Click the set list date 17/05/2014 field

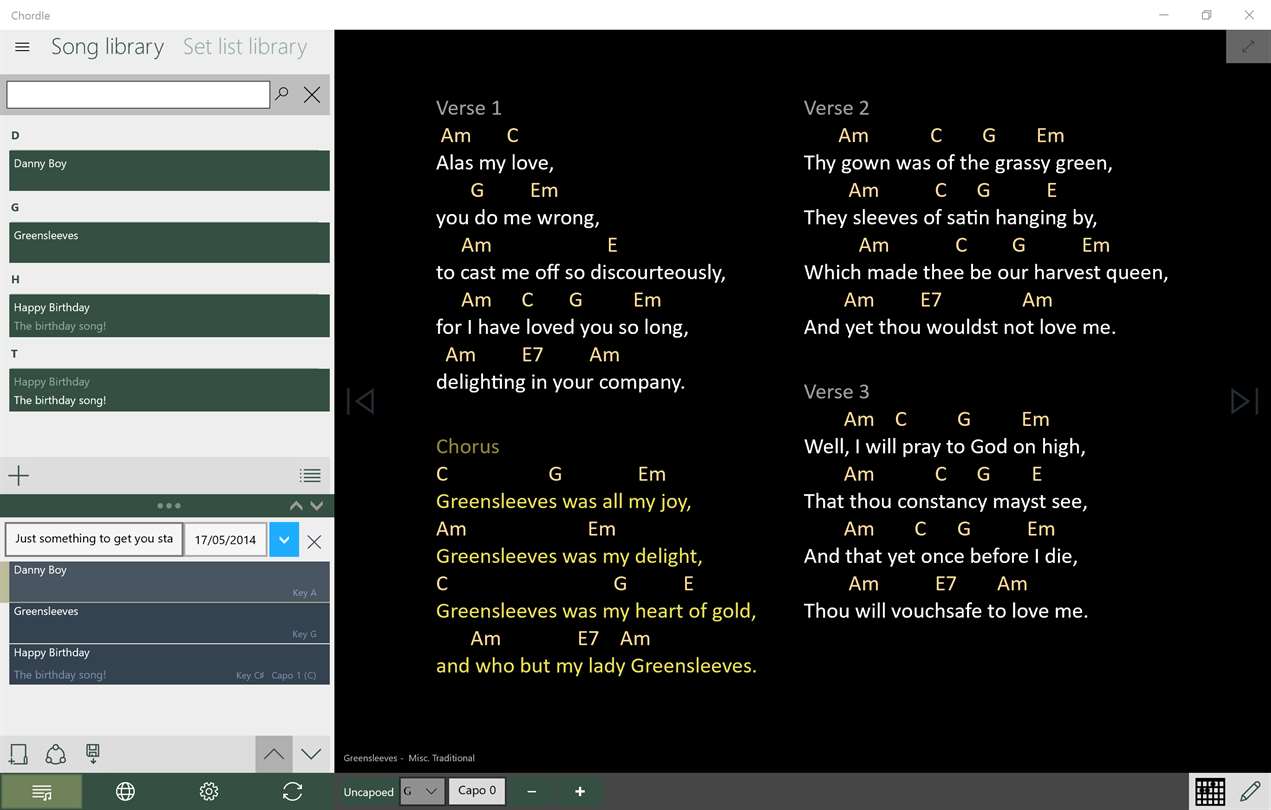(x=225, y=540)
